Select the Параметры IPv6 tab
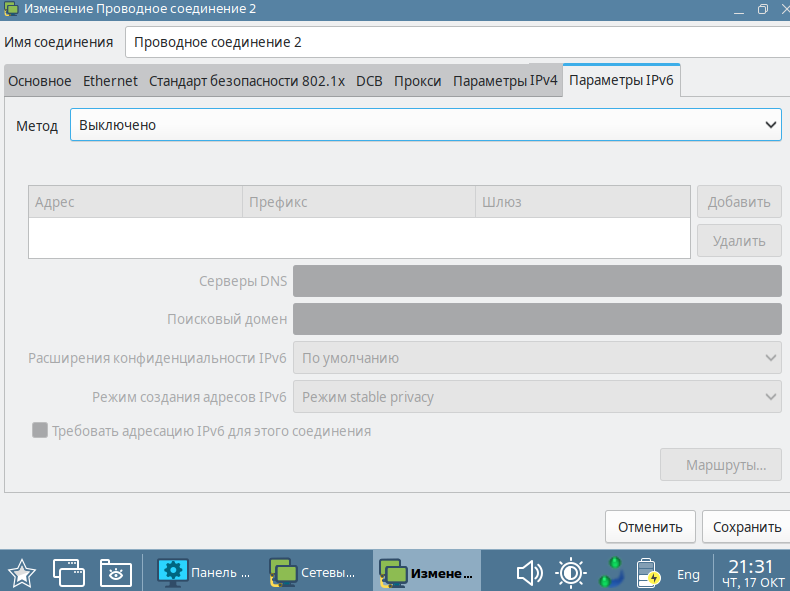Viewport: 790px width, 591px height. coord(621,80)
